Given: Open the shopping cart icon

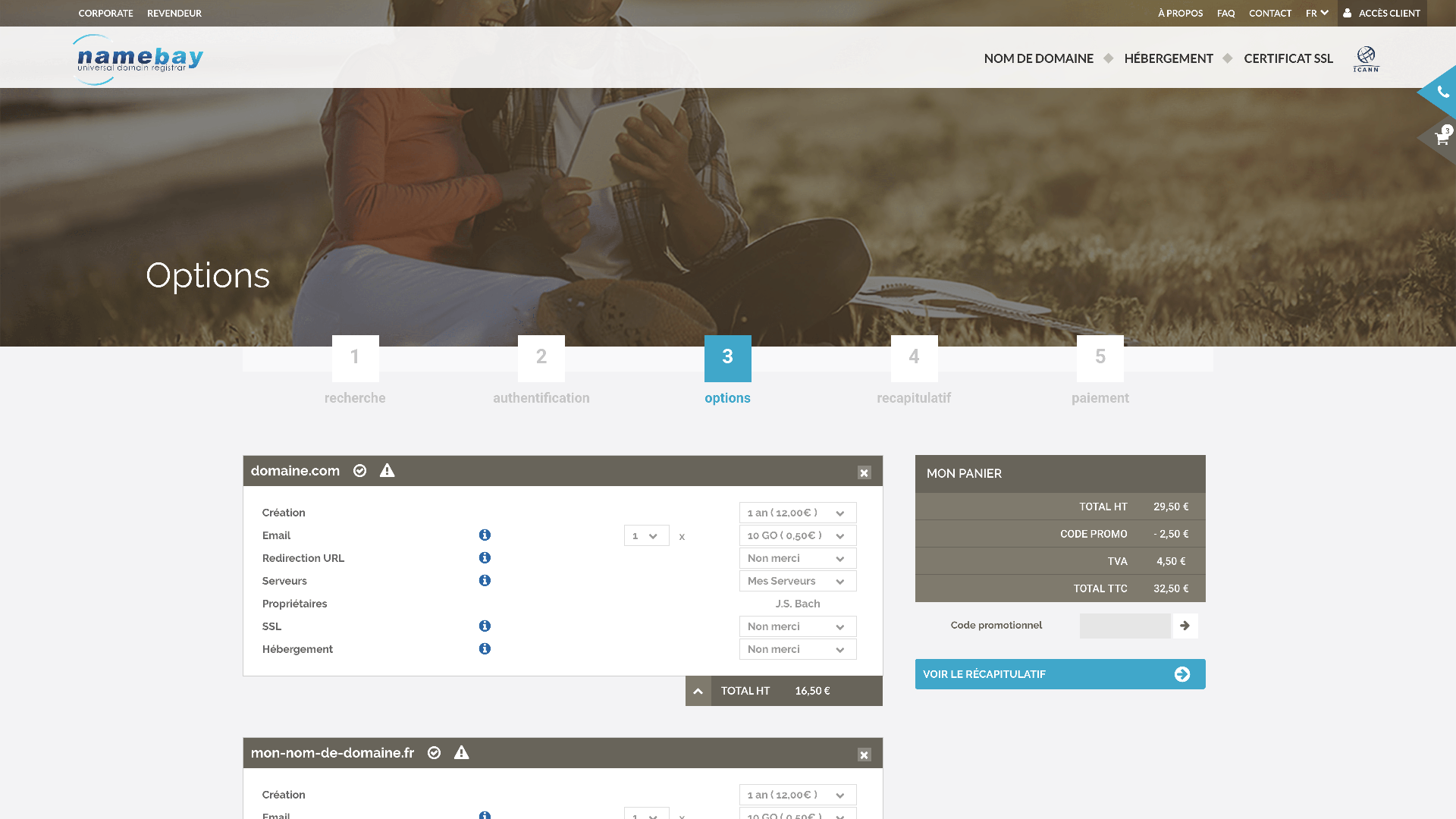Looking at the screenshot, I should (1442, 138).
